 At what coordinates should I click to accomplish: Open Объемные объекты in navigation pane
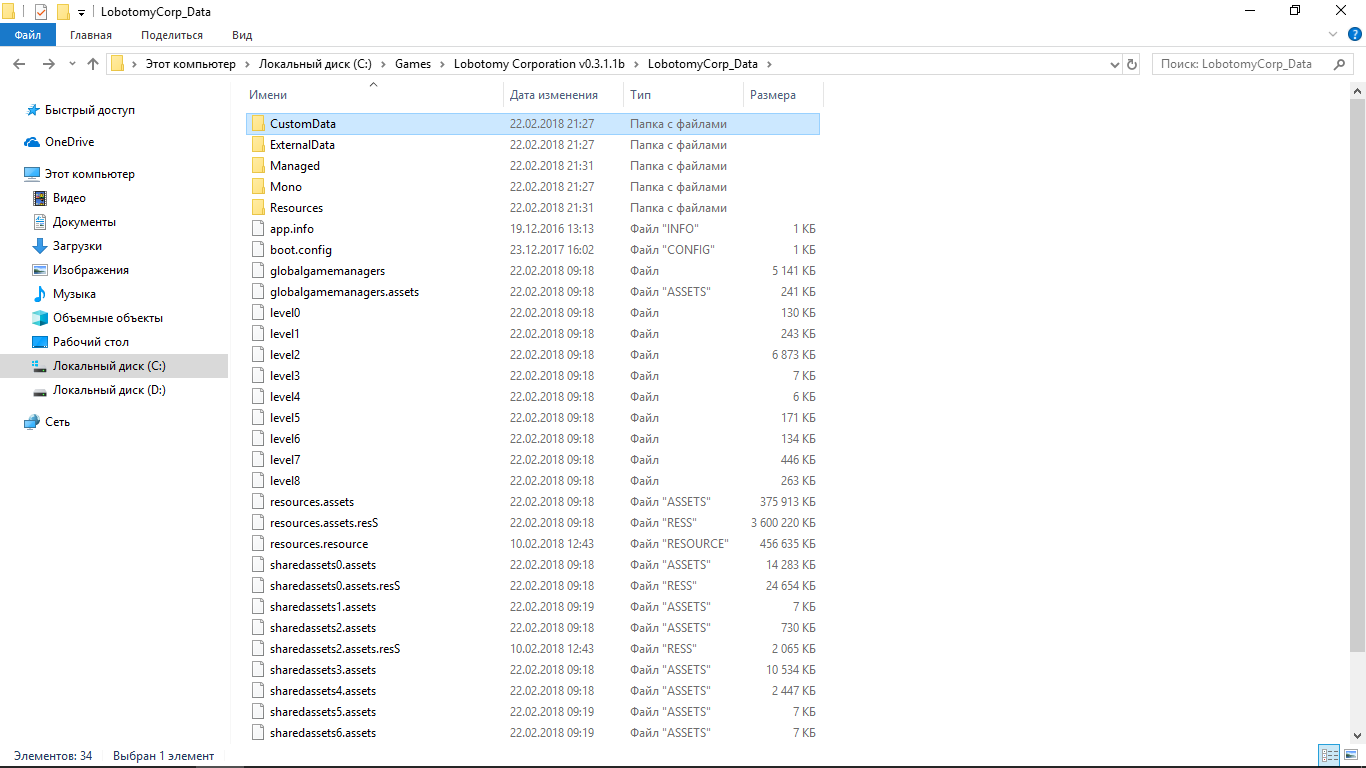pyautogui.click(x=108, y=318)
